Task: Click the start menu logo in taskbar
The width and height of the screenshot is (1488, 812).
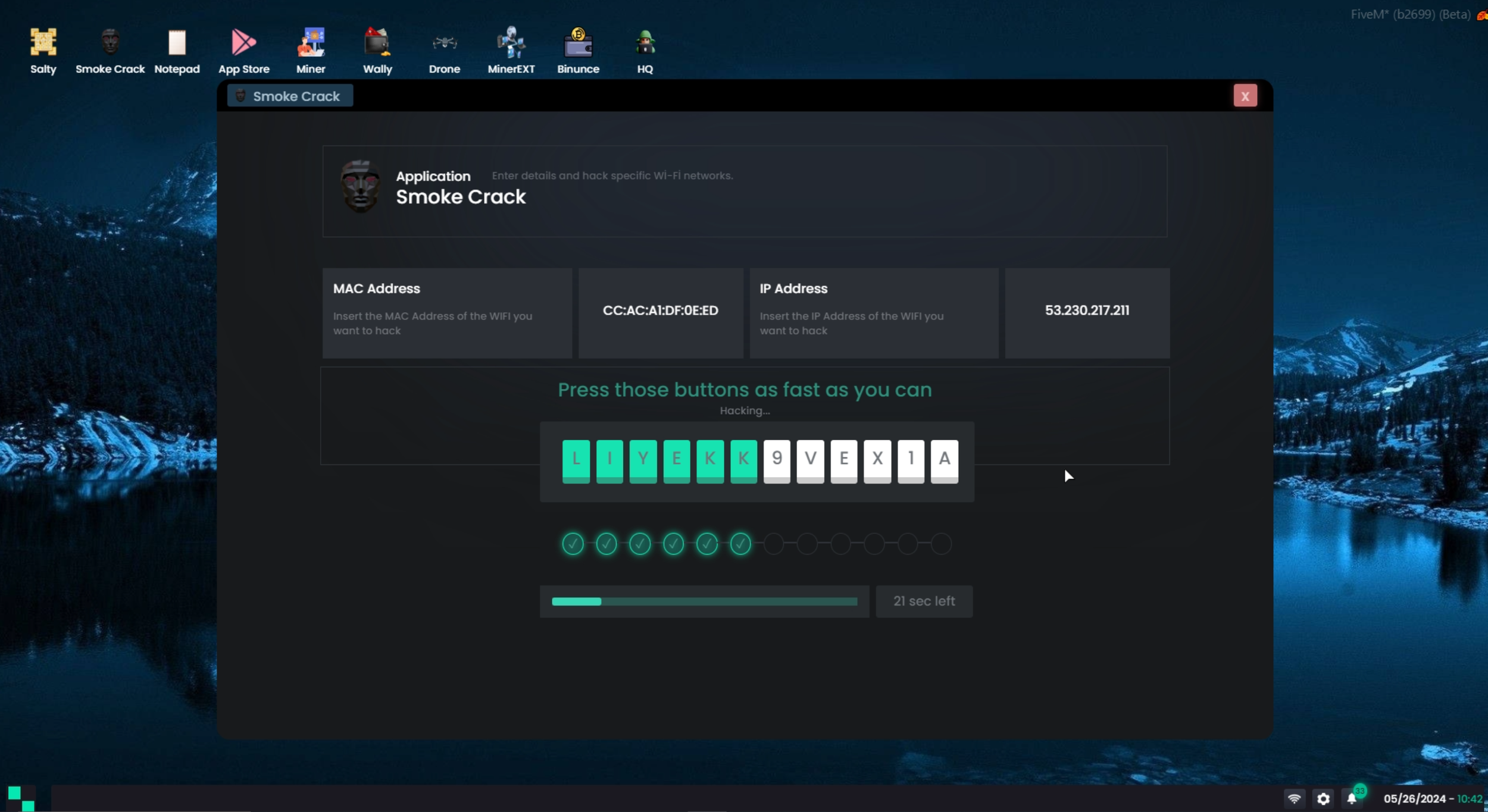Action: tap(21, 798)
